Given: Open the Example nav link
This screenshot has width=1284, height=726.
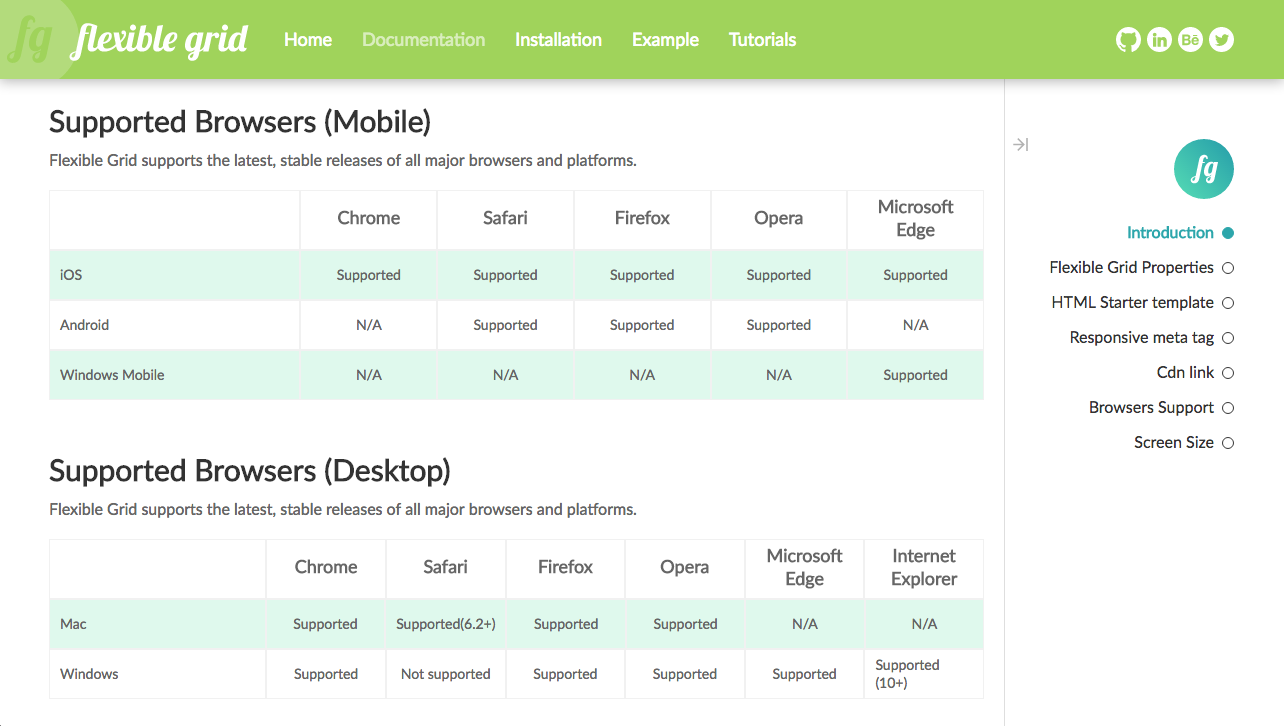Looking at the screenshot, I should 665,40.
